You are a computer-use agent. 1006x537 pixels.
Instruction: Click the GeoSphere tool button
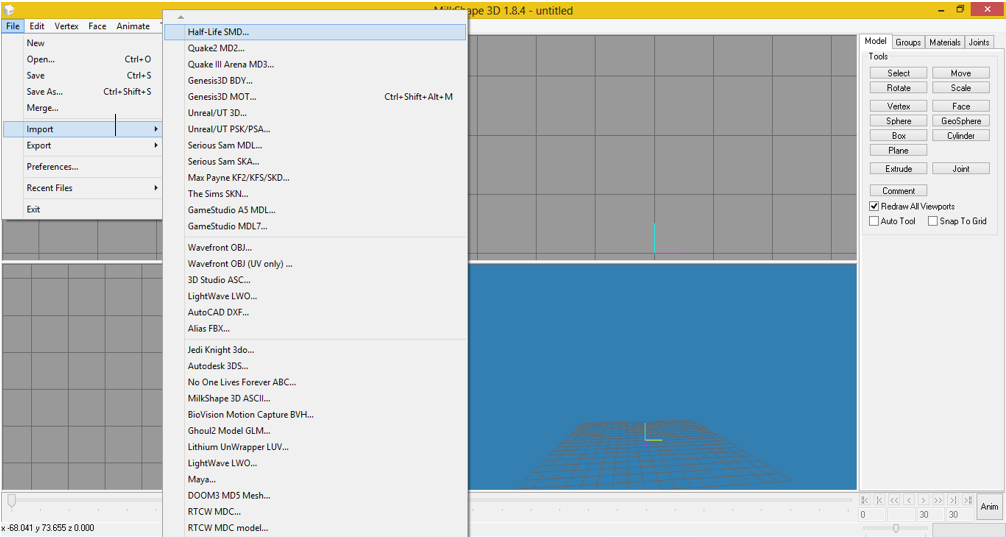click(960, 121)
